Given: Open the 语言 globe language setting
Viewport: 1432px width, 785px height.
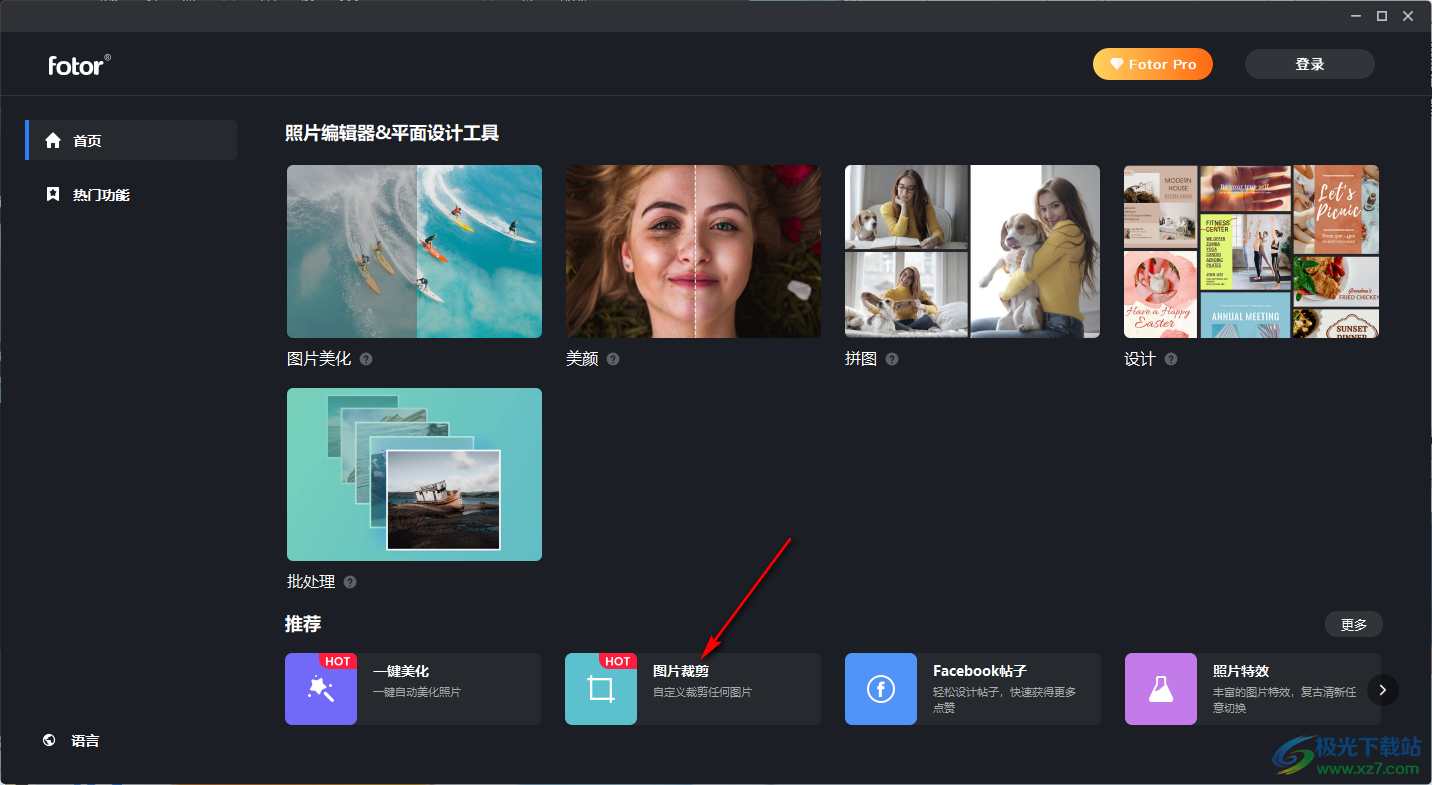Looking at the screenshot, I should (71, 741).
